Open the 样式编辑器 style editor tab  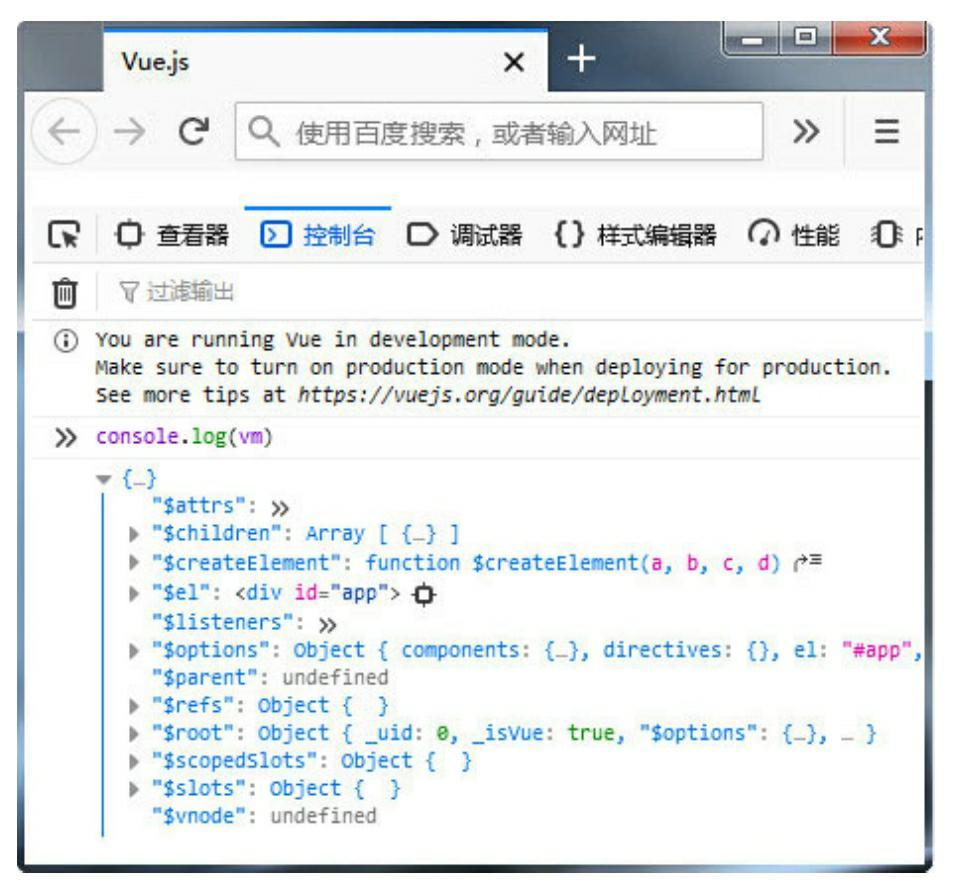tap(635, 235)
